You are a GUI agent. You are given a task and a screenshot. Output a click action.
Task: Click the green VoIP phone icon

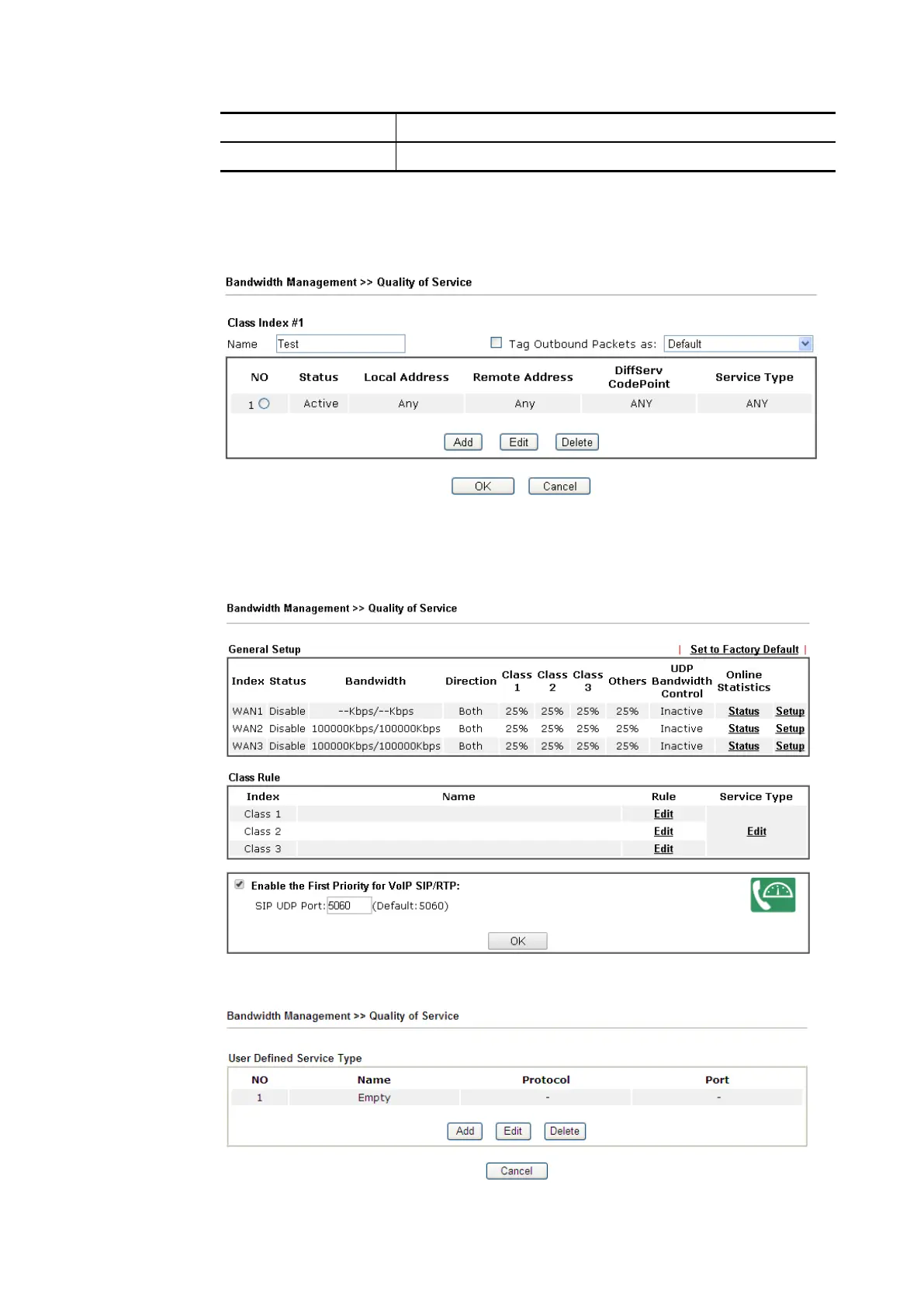tap(772, 894)
